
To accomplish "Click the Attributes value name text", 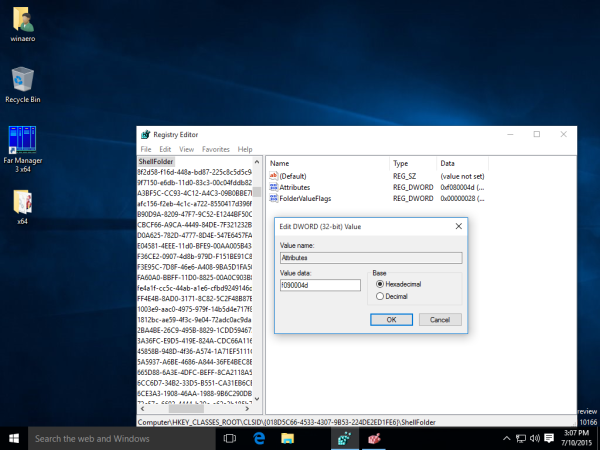I will pyautogui.click(x=295, y=187).
